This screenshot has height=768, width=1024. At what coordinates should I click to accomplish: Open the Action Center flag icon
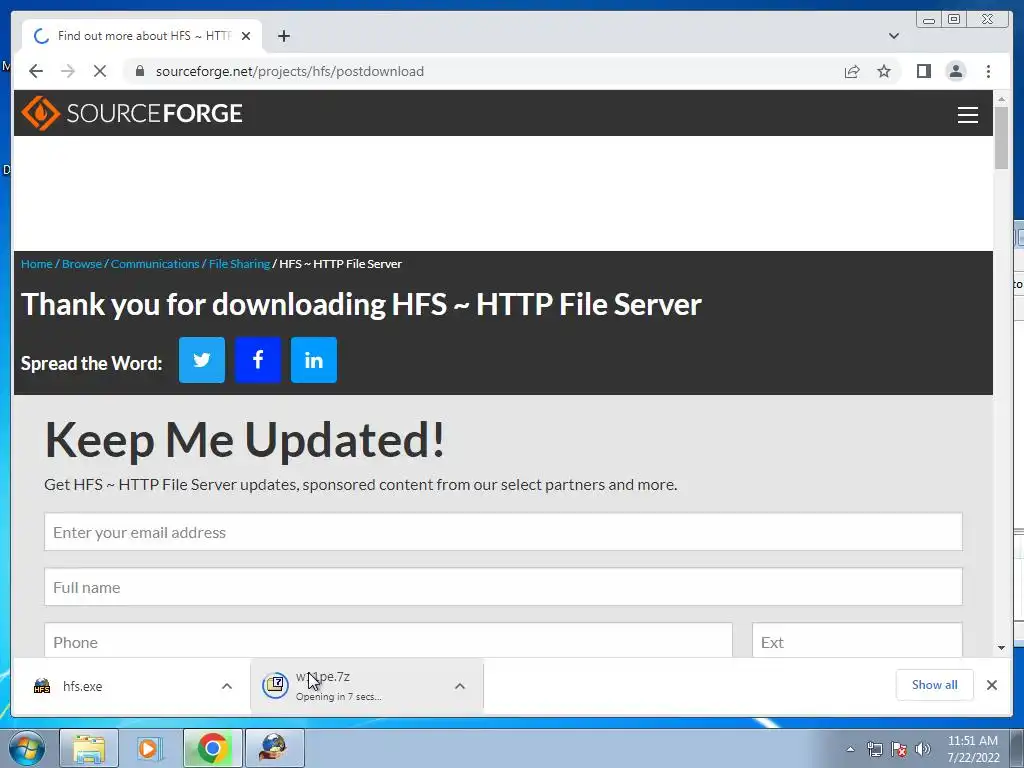(899, 749)
